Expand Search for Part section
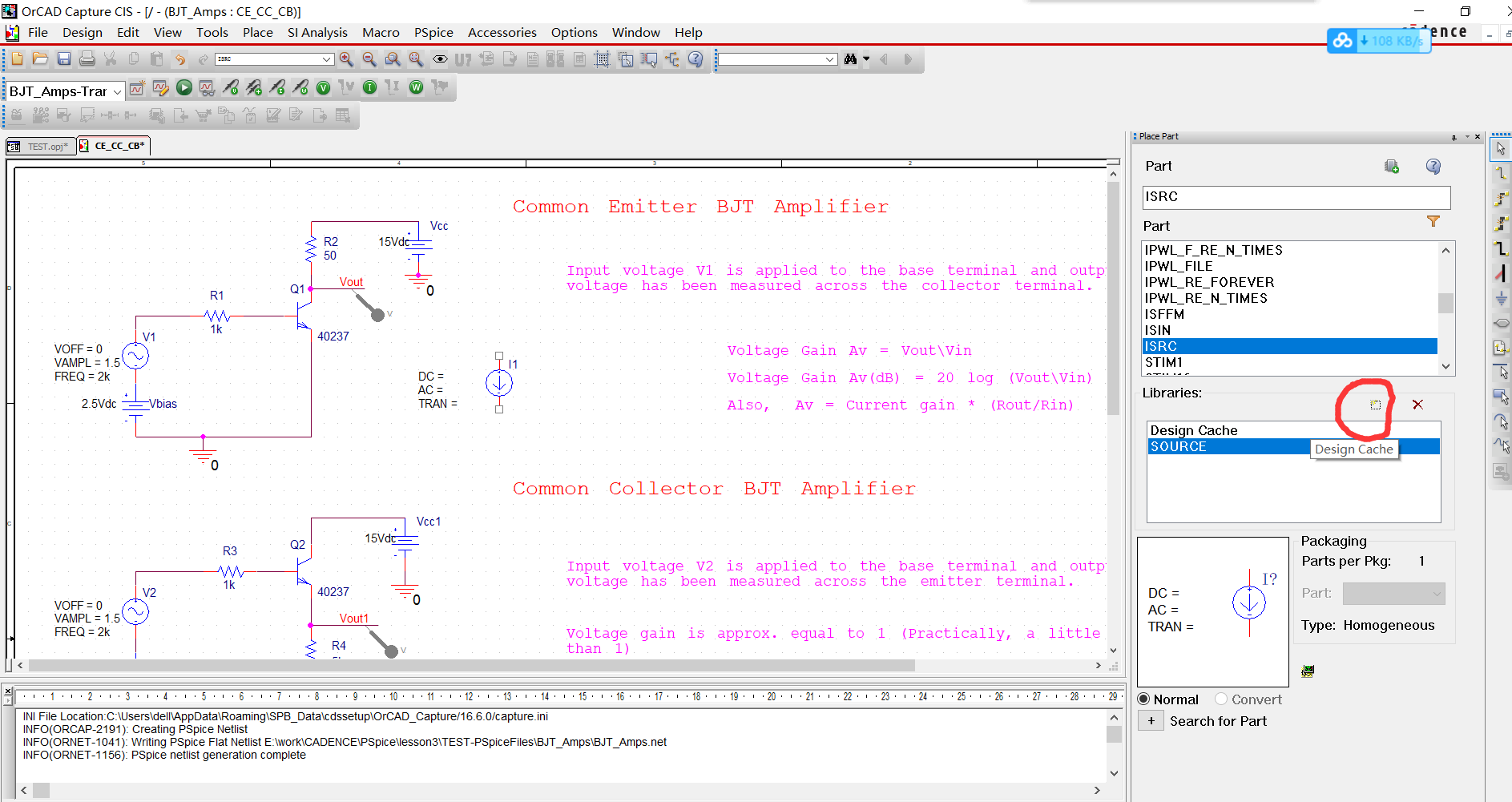 [x=1151, y=721]
